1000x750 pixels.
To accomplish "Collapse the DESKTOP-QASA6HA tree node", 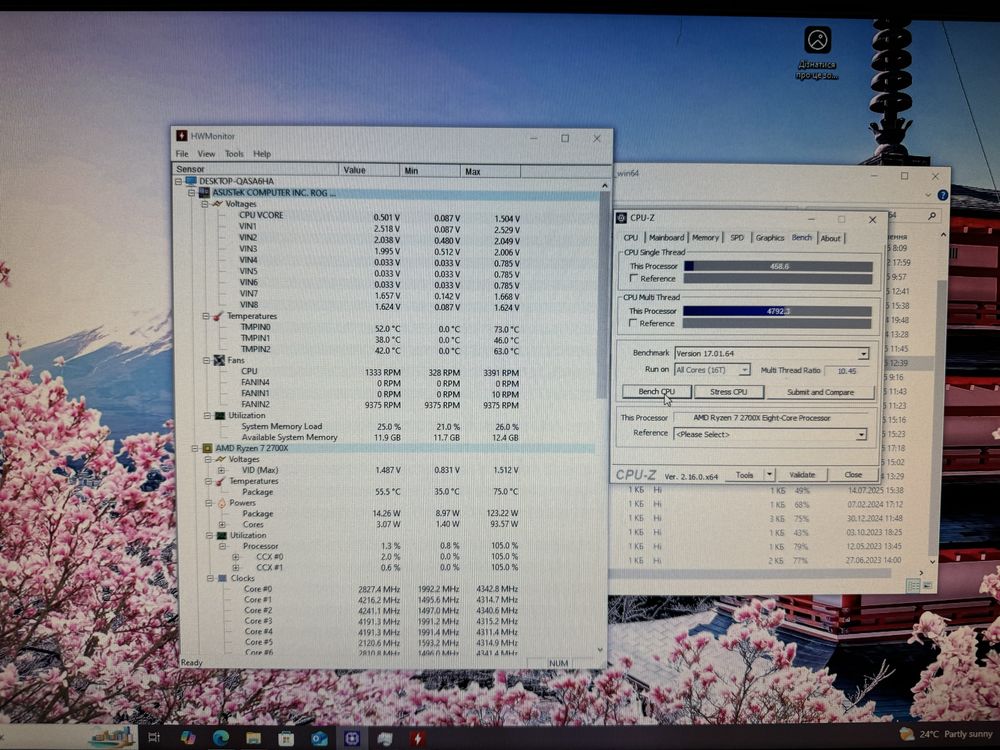I will 179,182.
